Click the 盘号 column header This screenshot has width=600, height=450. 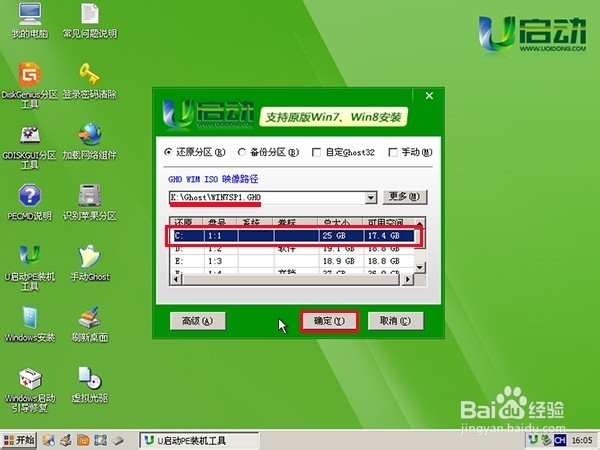(221, 222)
